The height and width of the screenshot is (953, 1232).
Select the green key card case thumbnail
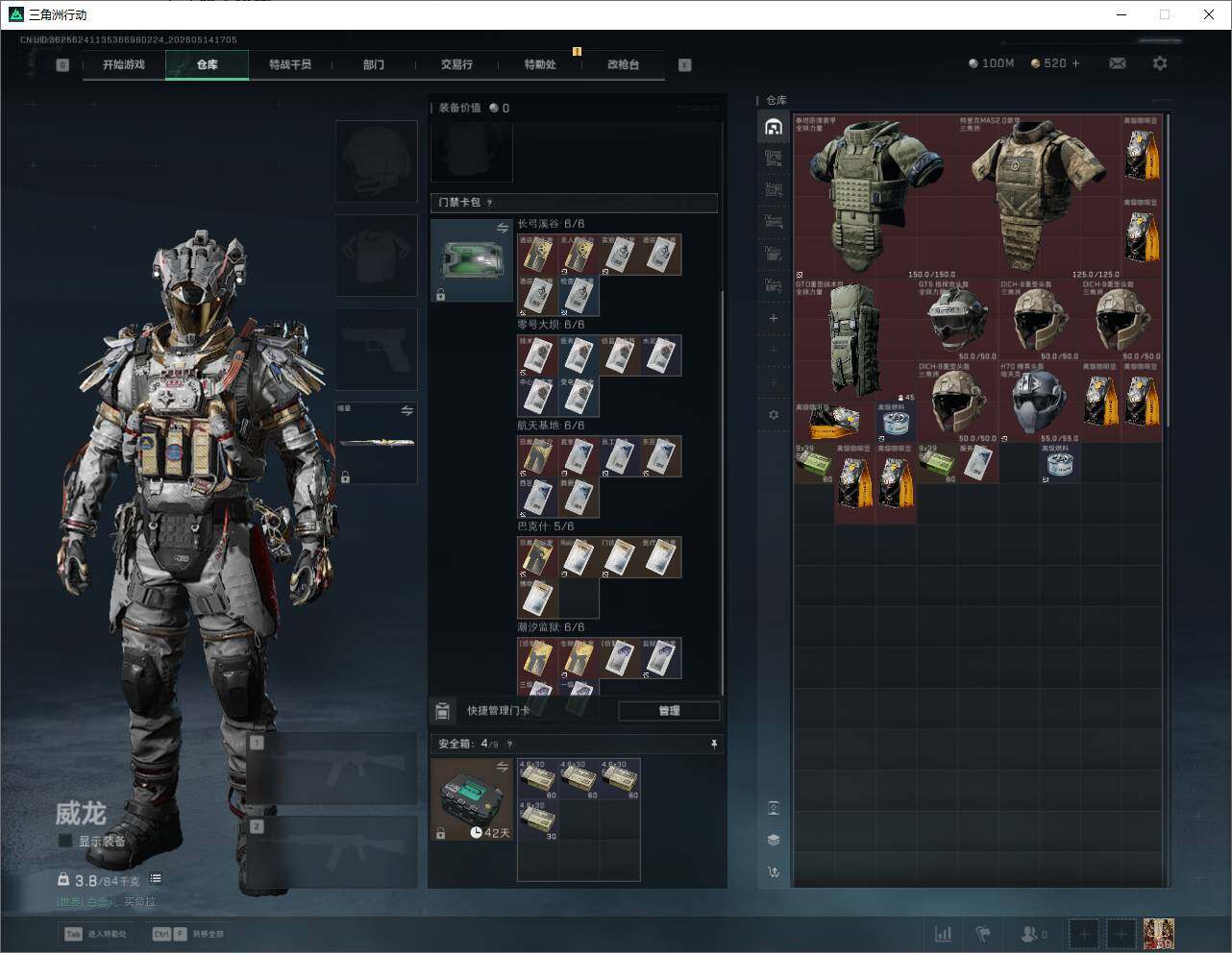(x=471, y=260)
